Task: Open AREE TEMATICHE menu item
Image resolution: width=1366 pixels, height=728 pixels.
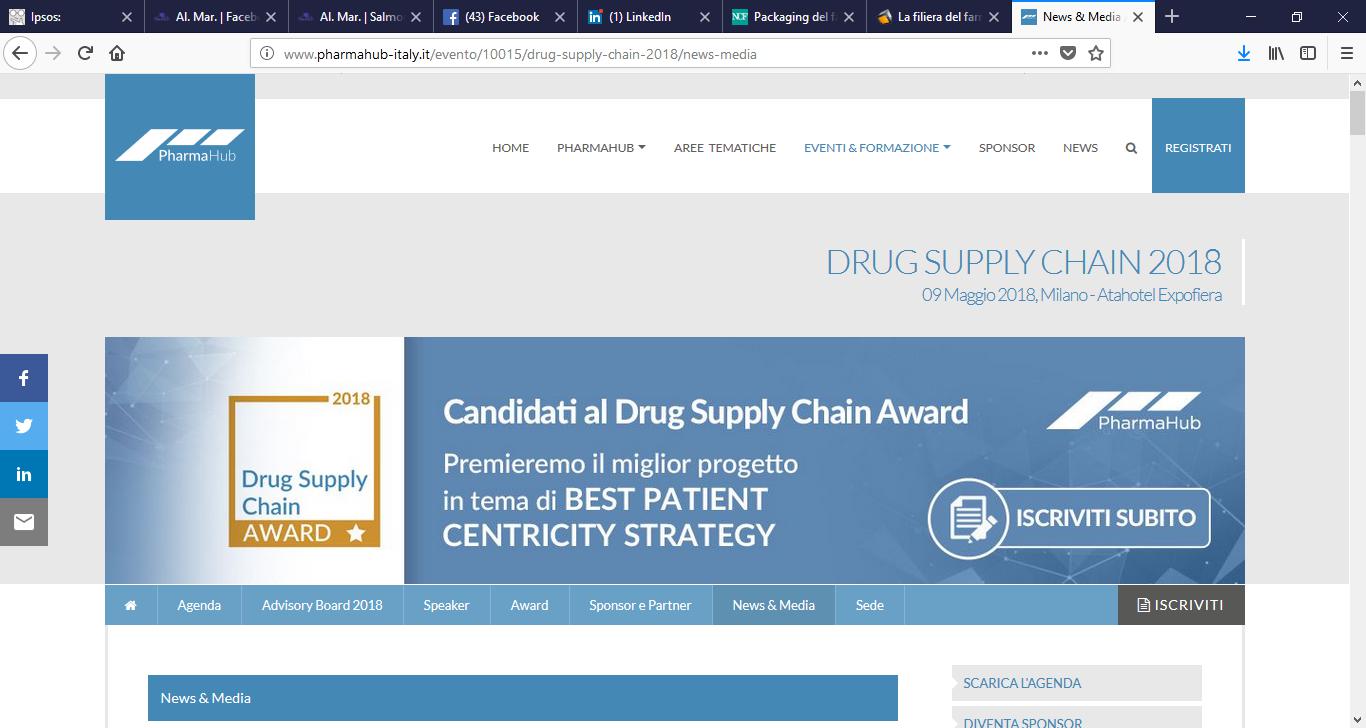Action: coord(725,147)
